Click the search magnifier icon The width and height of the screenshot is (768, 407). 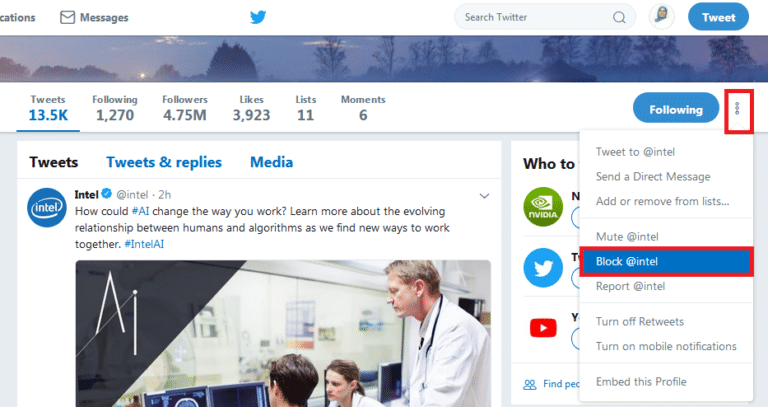pyautogui.click(x=619, y=18)
